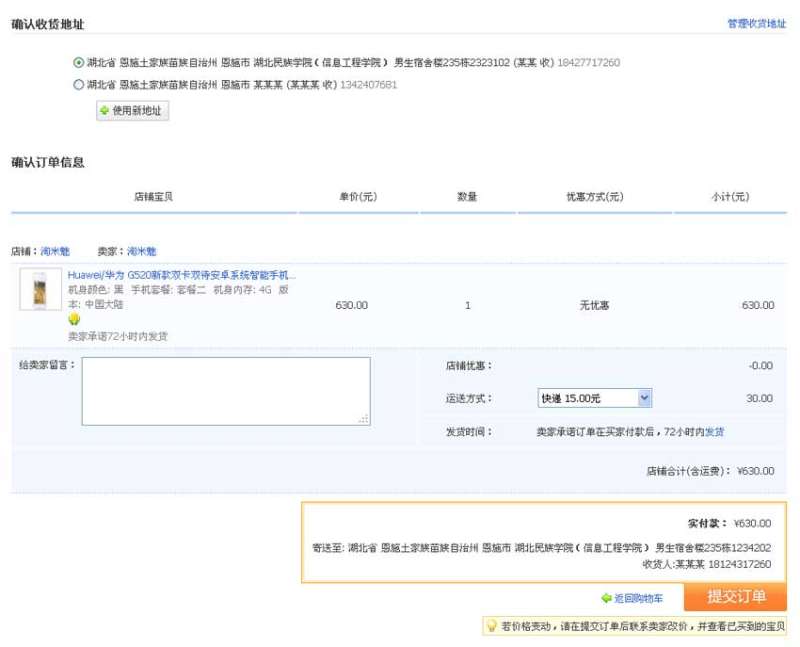This screenshot has width=800, height=647.
Task: Select the second address ending in 1342407681
Action: pyautogui.click(x=79, y=85)
